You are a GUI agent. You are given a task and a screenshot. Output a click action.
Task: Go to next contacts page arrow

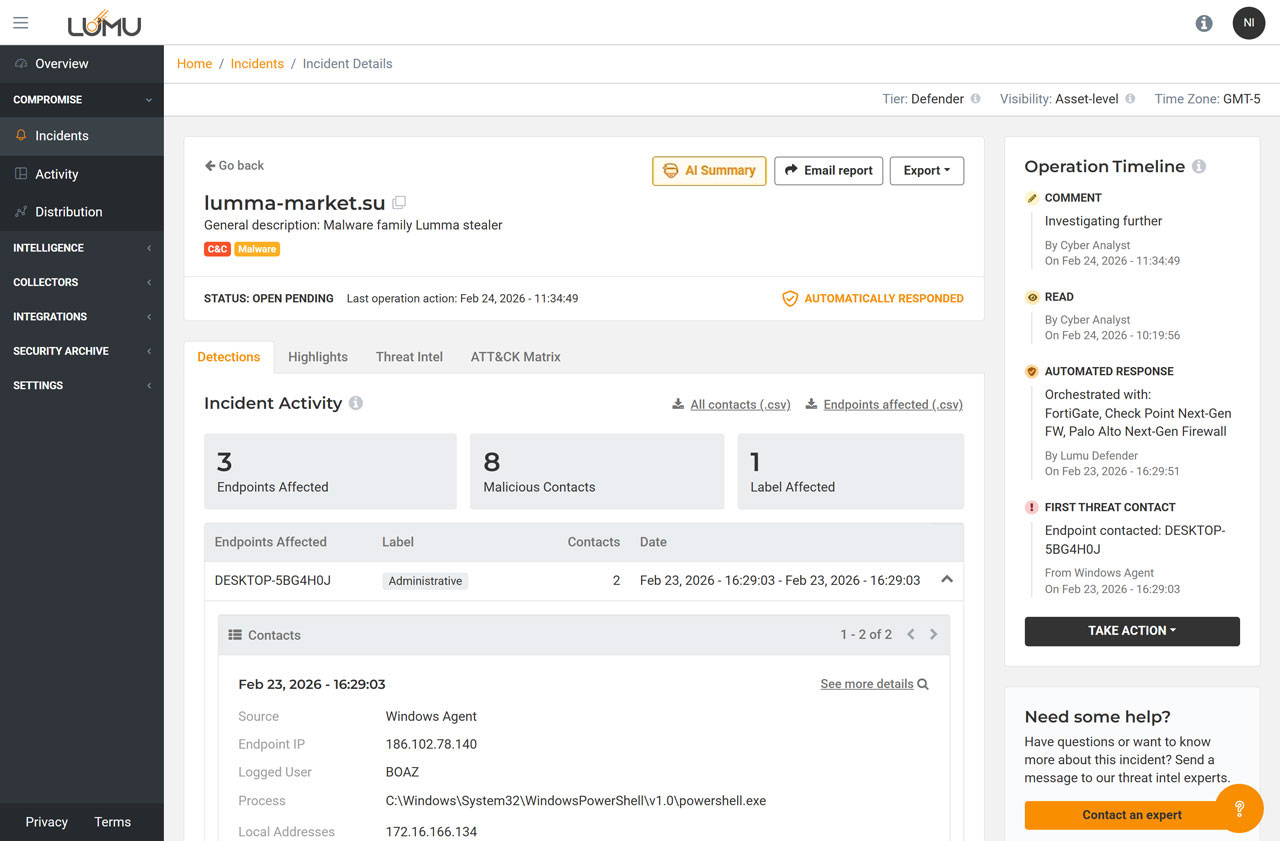(x=934, y=635)
